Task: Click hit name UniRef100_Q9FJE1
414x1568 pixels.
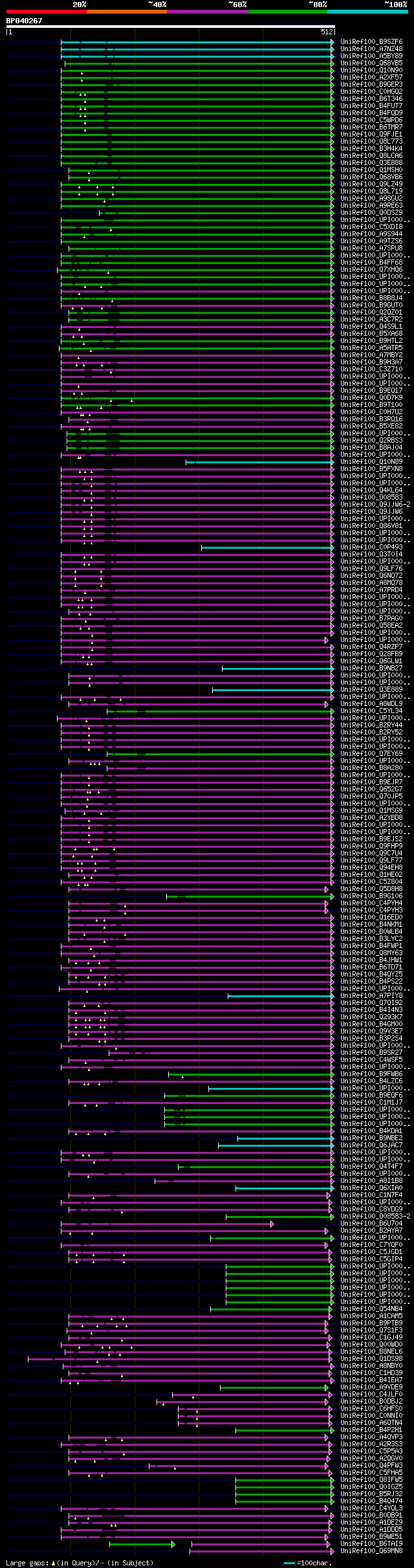Action: tap(371, 135)
